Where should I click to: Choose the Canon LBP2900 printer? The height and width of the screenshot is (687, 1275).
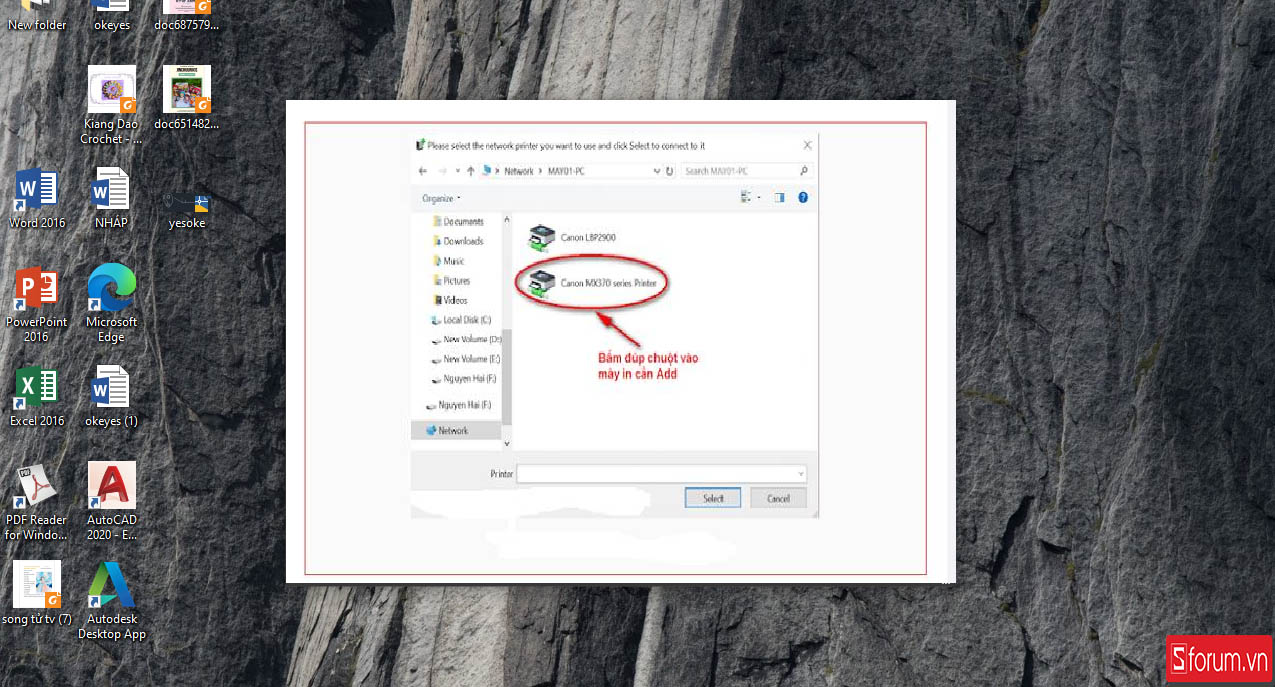[x=579, y=237]
